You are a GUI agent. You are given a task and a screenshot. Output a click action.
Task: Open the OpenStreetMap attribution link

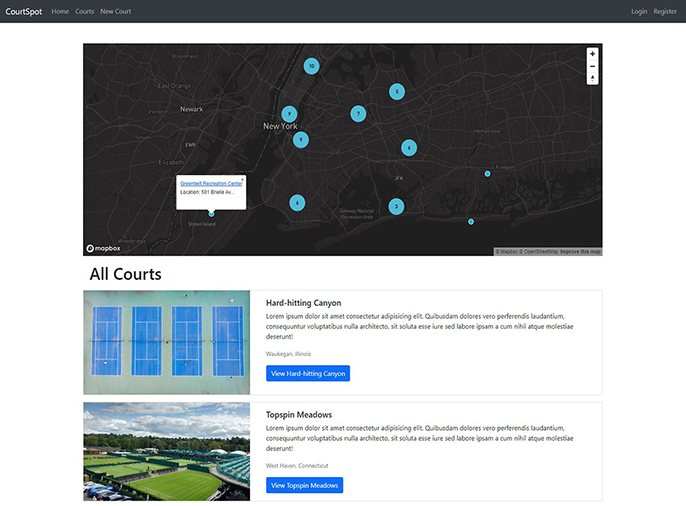[539, 252]
